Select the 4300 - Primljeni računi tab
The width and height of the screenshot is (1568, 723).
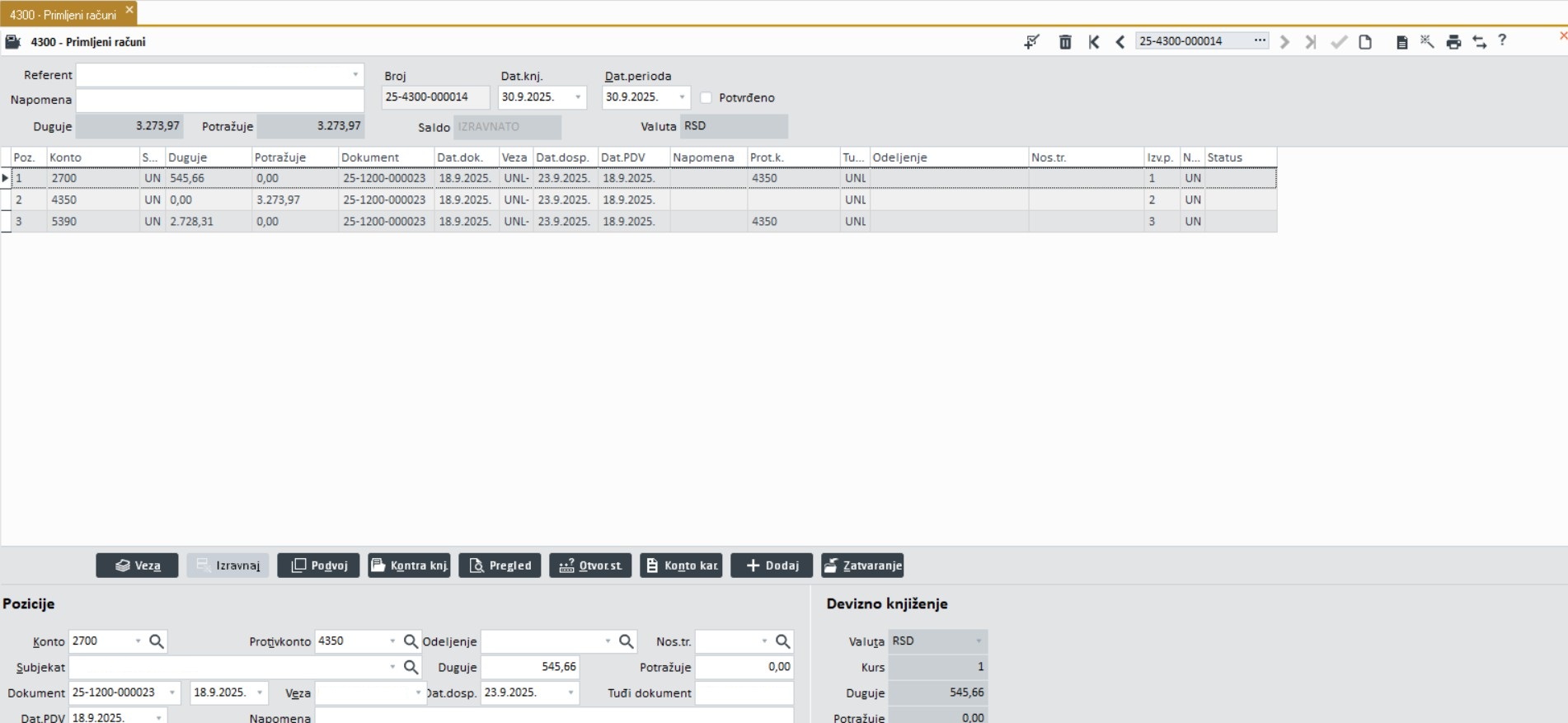point(63,15)
